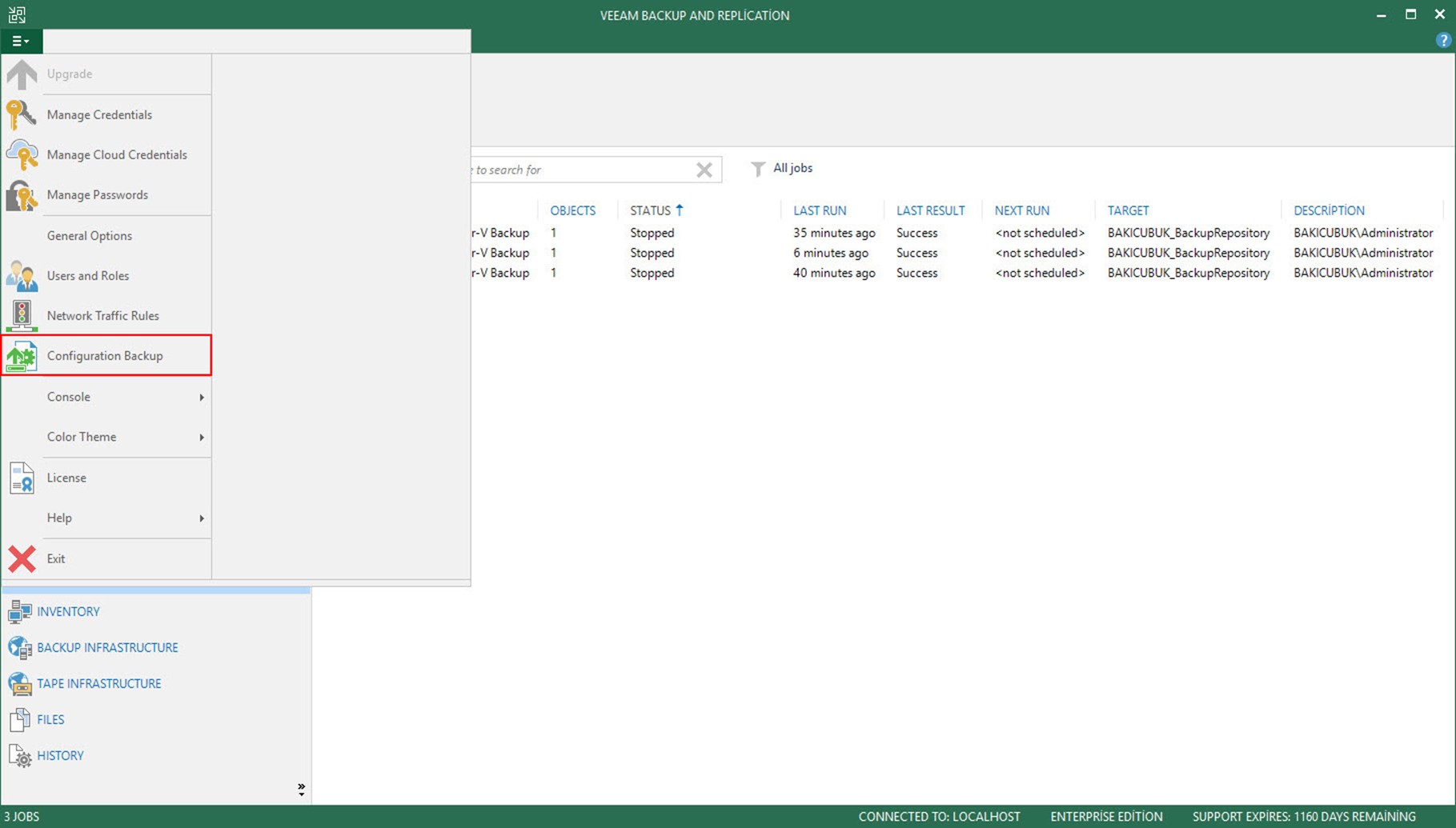This screenshot has width=1456, height=828.
Task: Expand the Console submenu arrow
Action: click(202, 397)
